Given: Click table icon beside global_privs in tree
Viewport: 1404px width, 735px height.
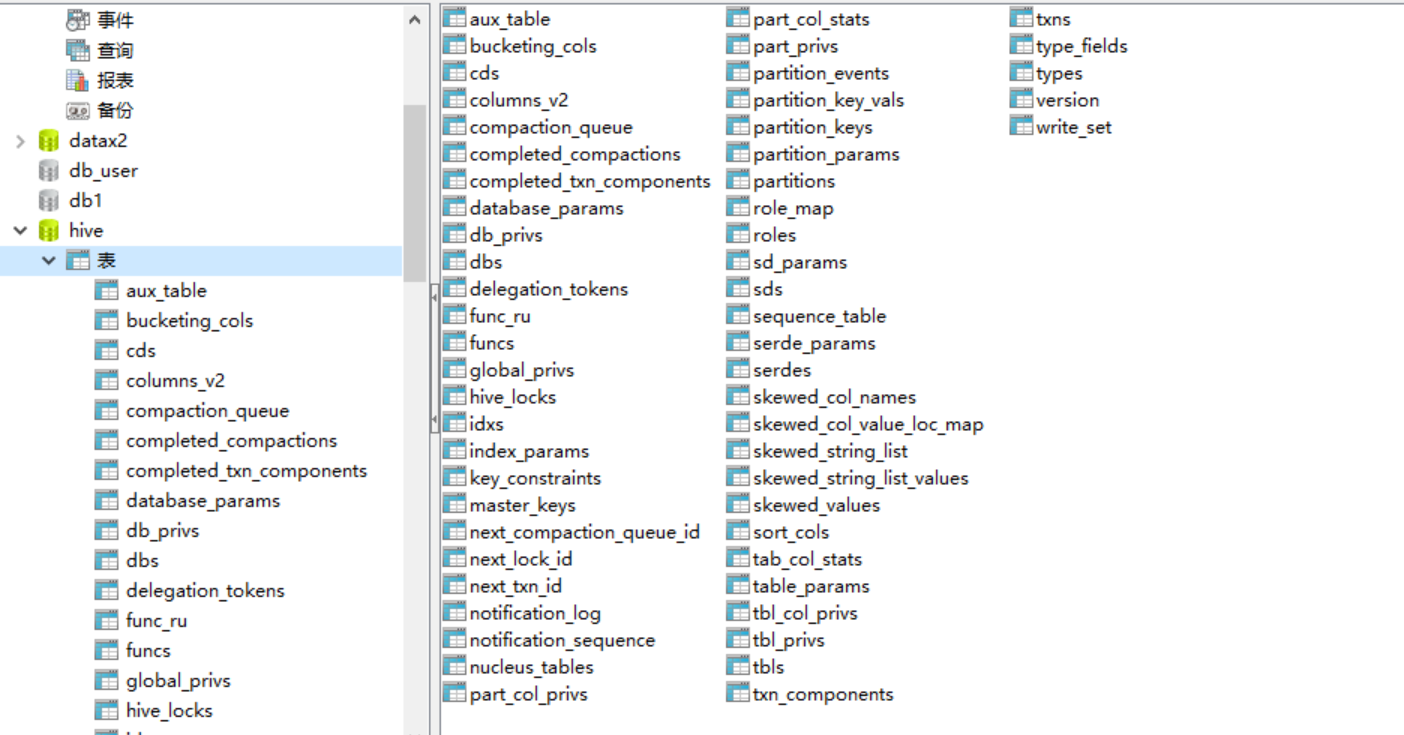Looking at the screenshot, I should click(x=107, y=681).
